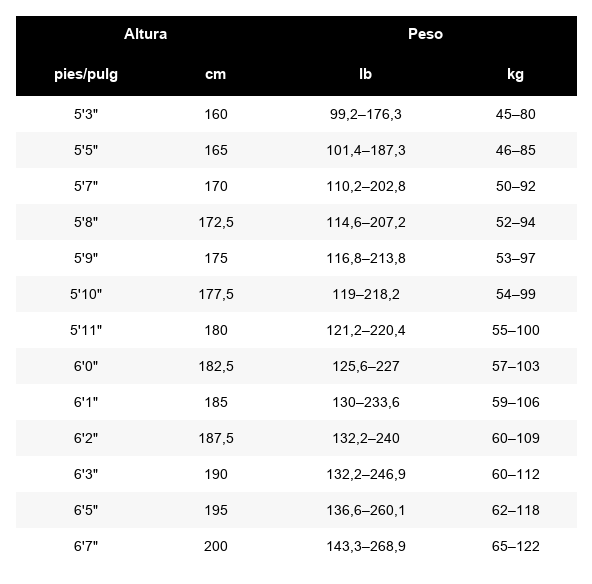Click the 62–118 kg cell

tap(515, 510)
